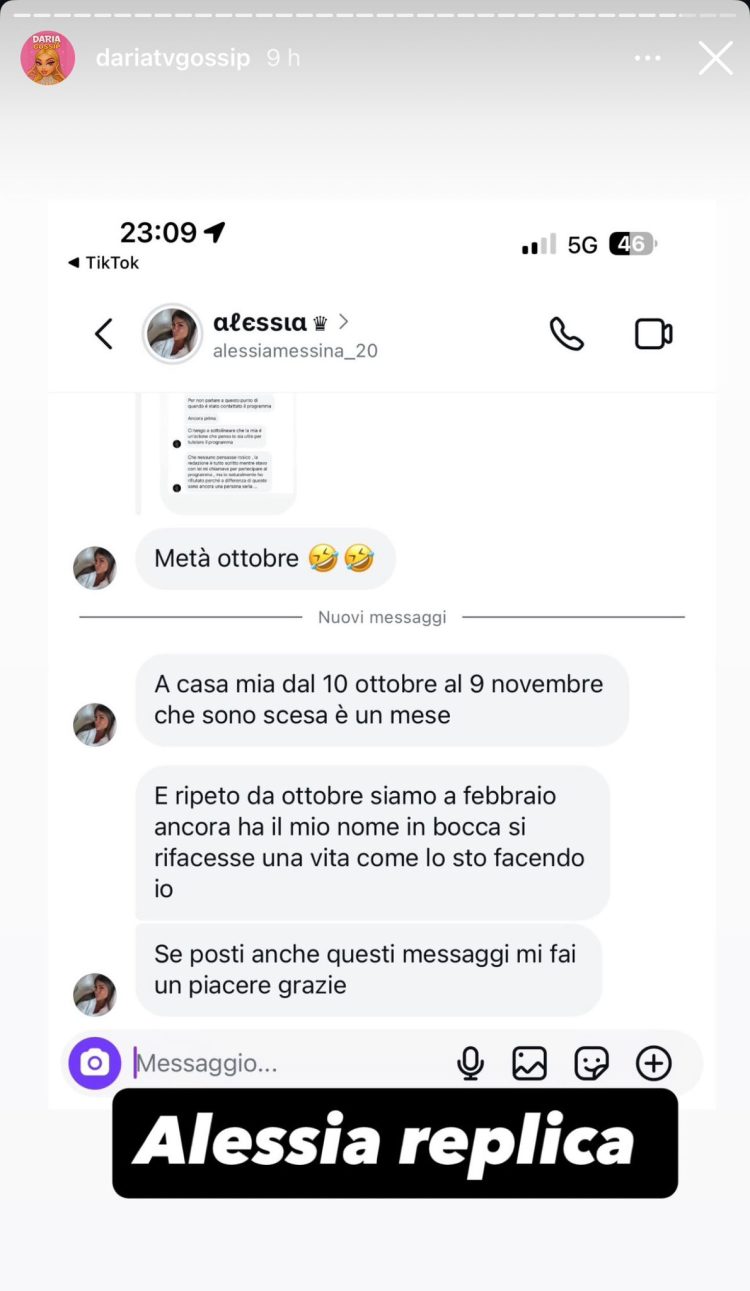Tap the plus icon for more options
Viewport: 750px width, 1291px height.
click(x=654, y=1063)
